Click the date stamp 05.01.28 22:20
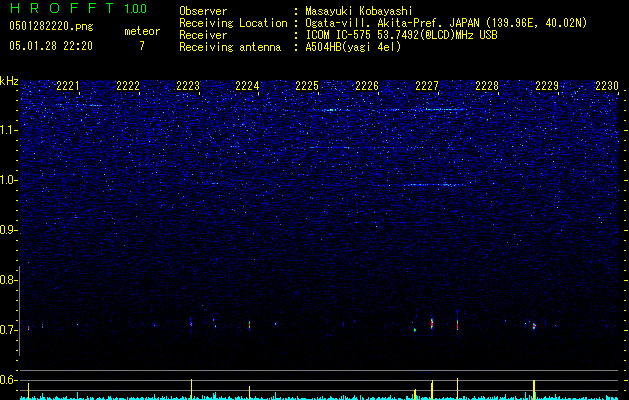 tap(51, 46)
